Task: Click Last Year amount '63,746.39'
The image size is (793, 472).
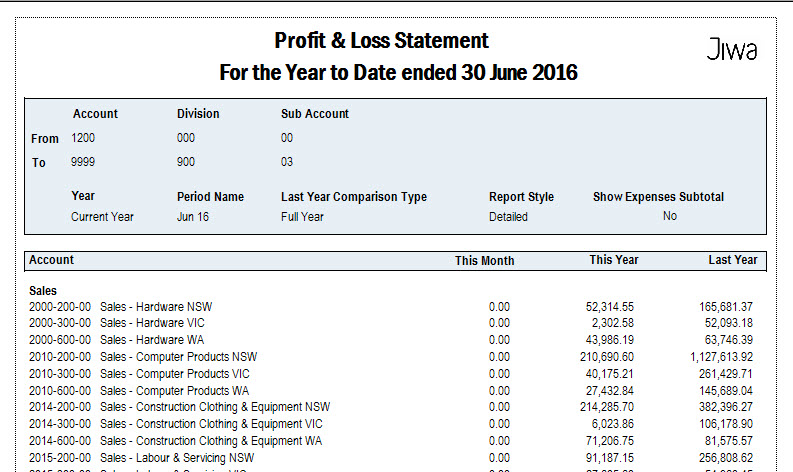Action: tap(729, 340)
